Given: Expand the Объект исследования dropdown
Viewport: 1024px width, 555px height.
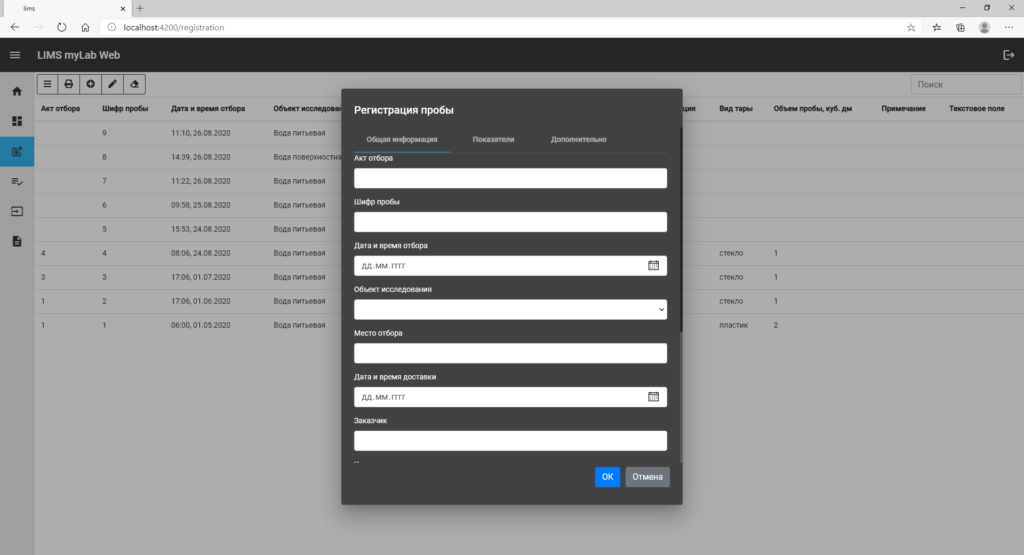Looking at the screenshot, I should click(510, 309).
